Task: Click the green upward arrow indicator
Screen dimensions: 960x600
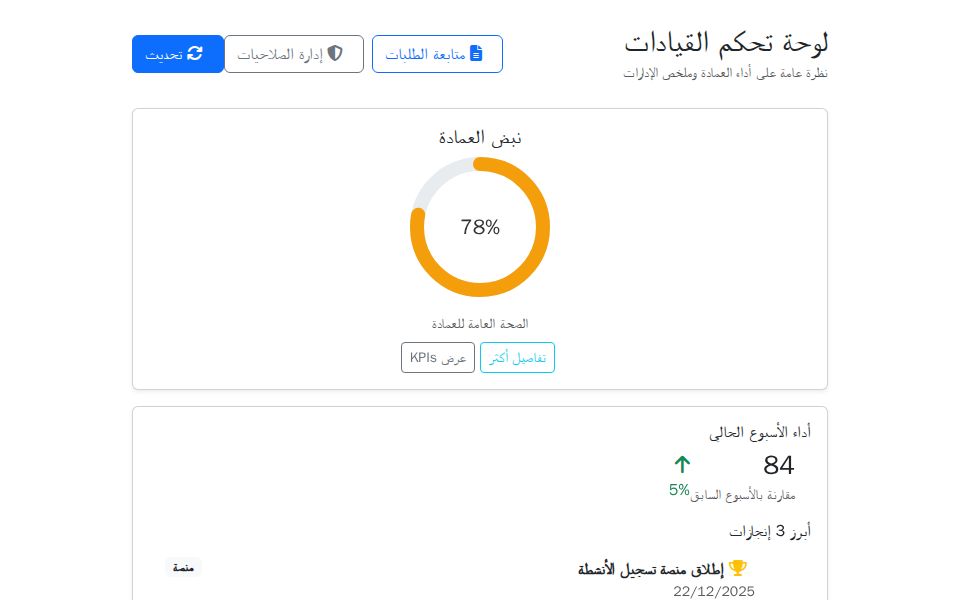Action: [683, 464]
